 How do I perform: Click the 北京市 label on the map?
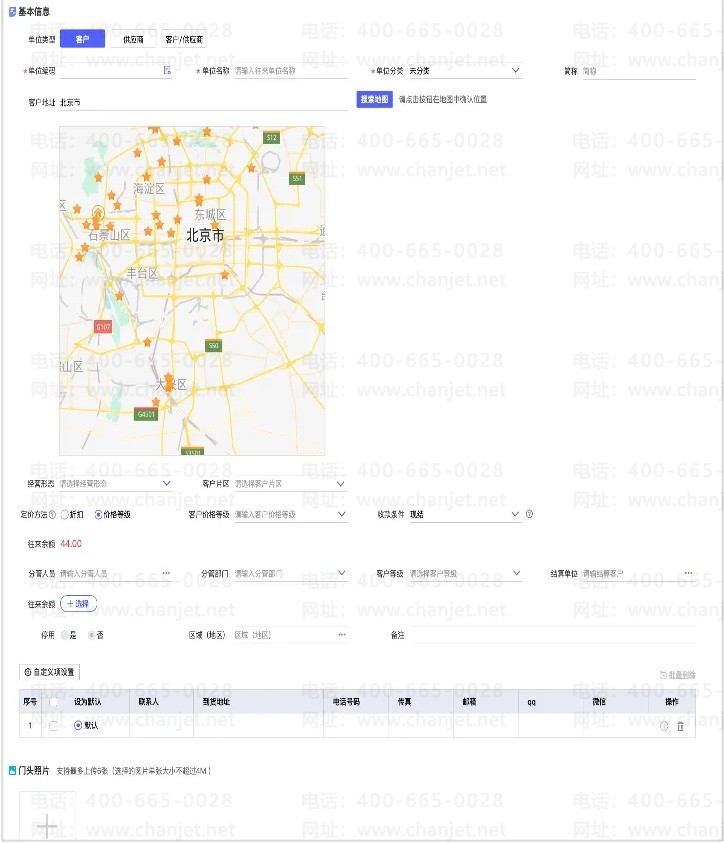(x=205, y=235)
